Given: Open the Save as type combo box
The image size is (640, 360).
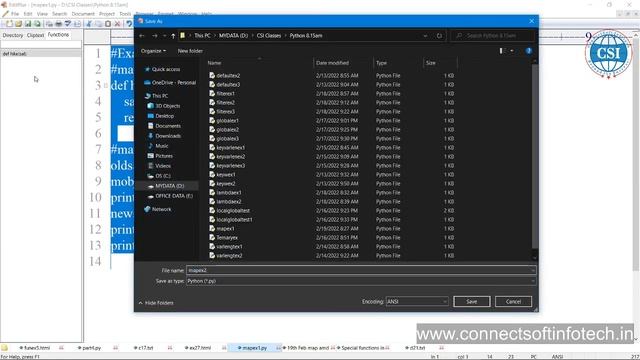Looking at the screenshot, I should [361, 281].
